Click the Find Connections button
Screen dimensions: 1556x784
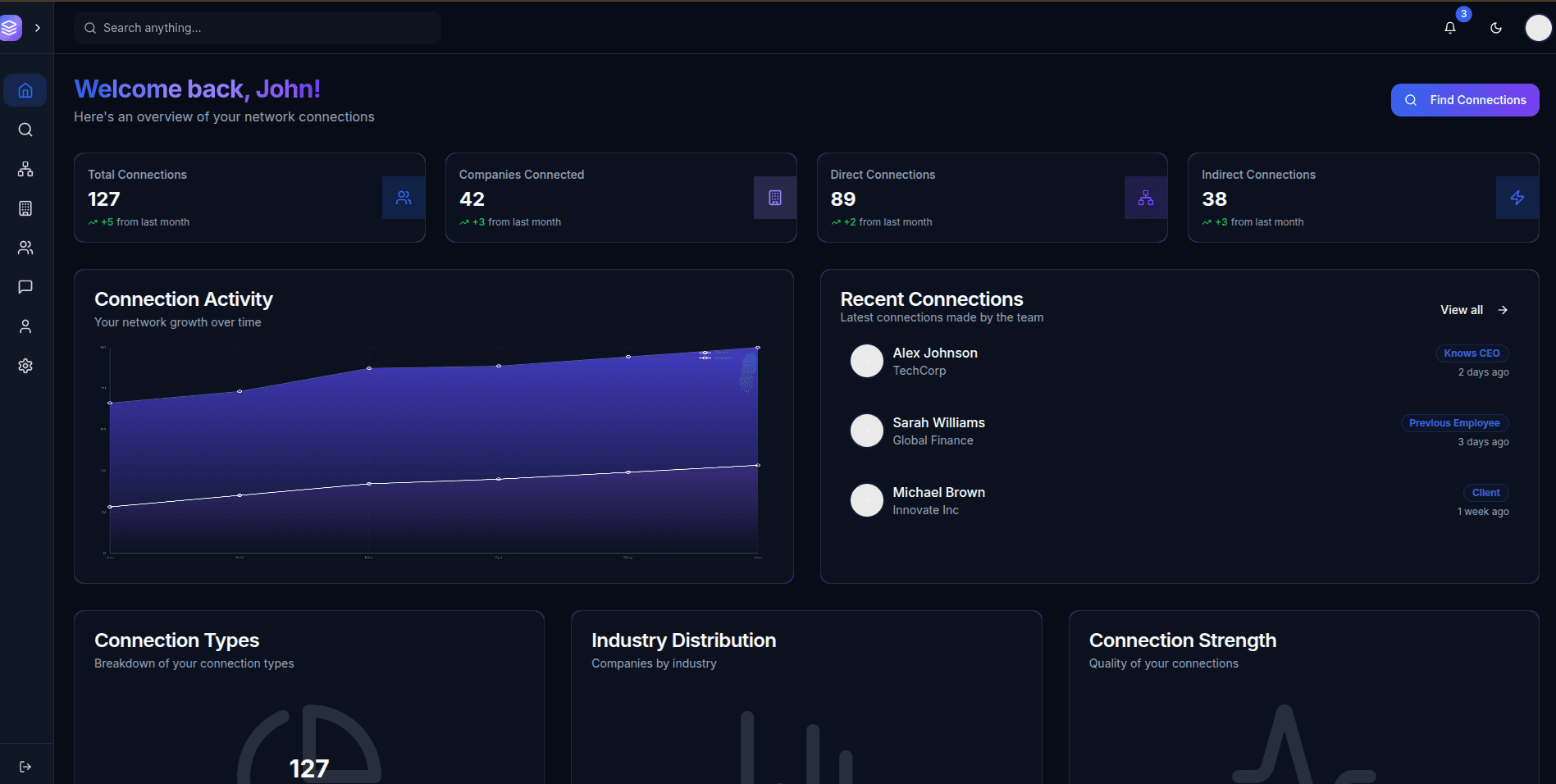coord(1464,100)
